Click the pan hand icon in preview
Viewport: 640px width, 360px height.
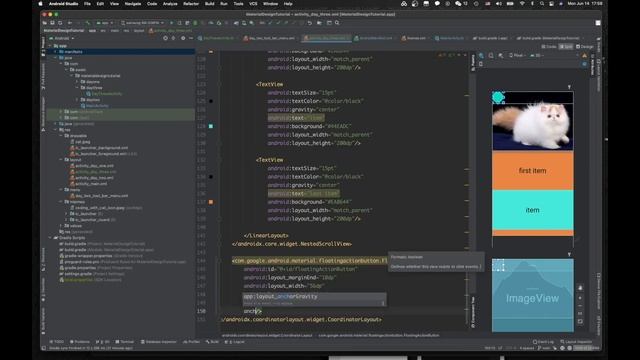[x=580, y=288]
